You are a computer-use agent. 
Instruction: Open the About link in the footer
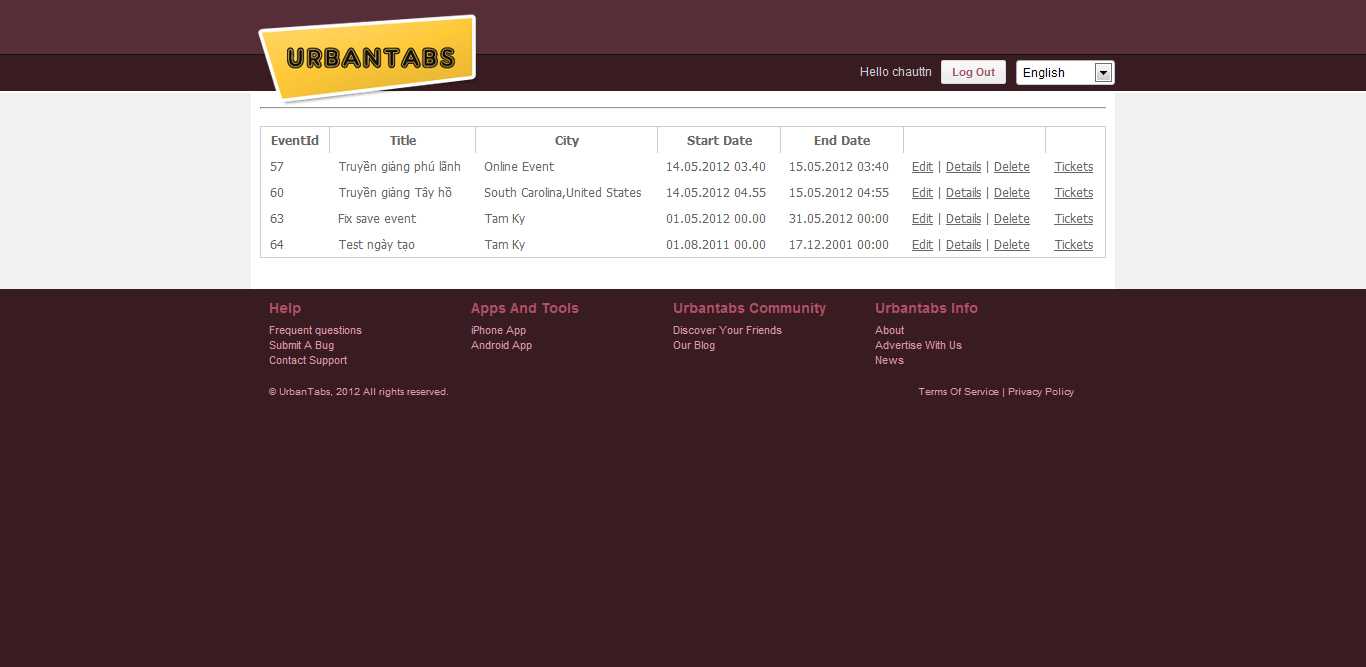(889, 330)
